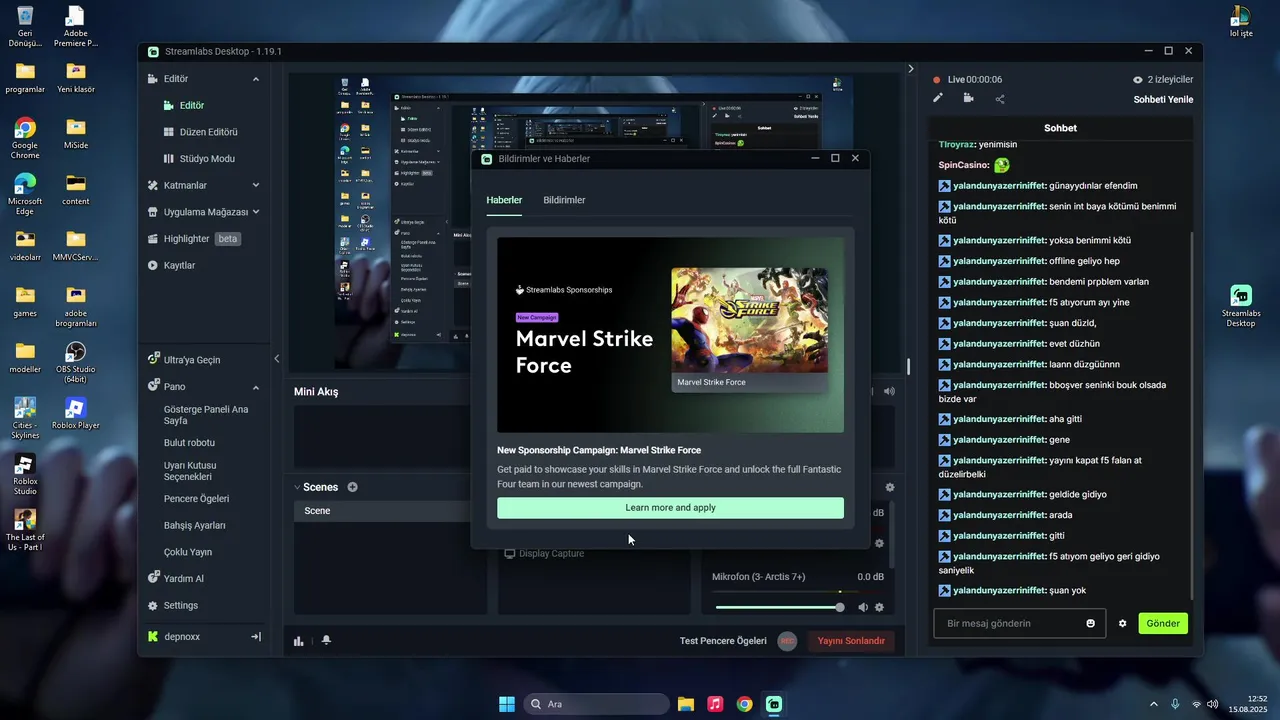Open the Microsoft Edge desktop shortcut
The width and height of the screenshot is (1280, 720).
(x=25, y=194)
